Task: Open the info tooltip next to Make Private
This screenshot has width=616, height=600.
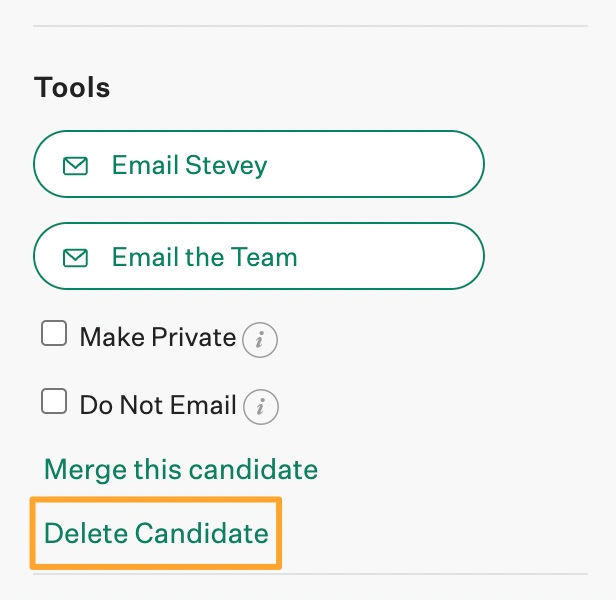Action: point(260,340)
